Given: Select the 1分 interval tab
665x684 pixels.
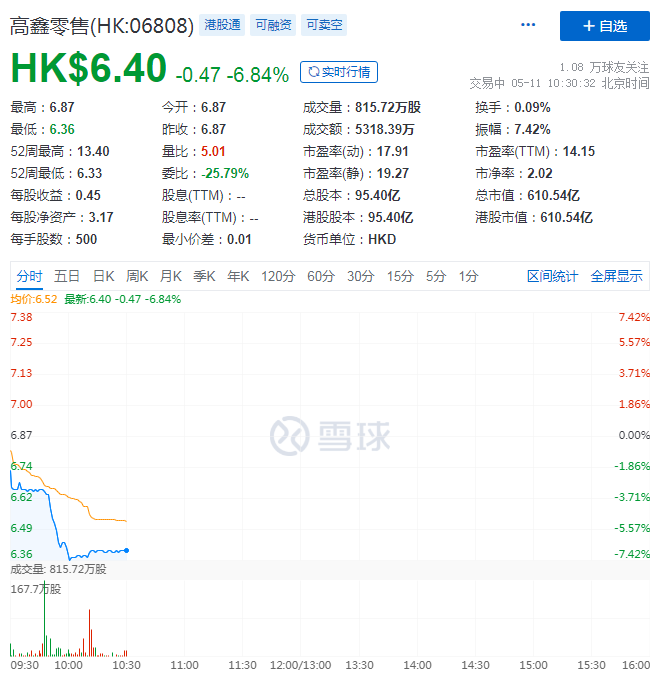Looking at the screenshot, I should tap(468, 276).
